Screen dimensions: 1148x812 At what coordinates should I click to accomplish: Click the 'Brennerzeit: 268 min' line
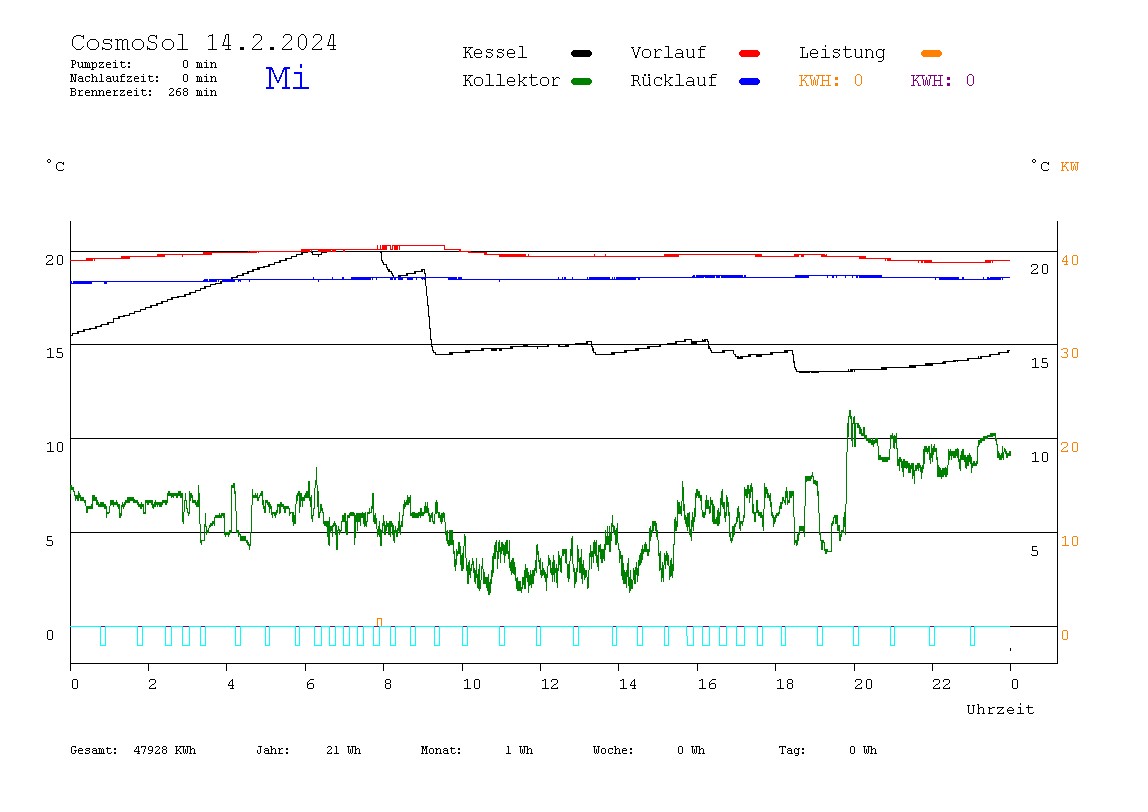click(144, 92)
